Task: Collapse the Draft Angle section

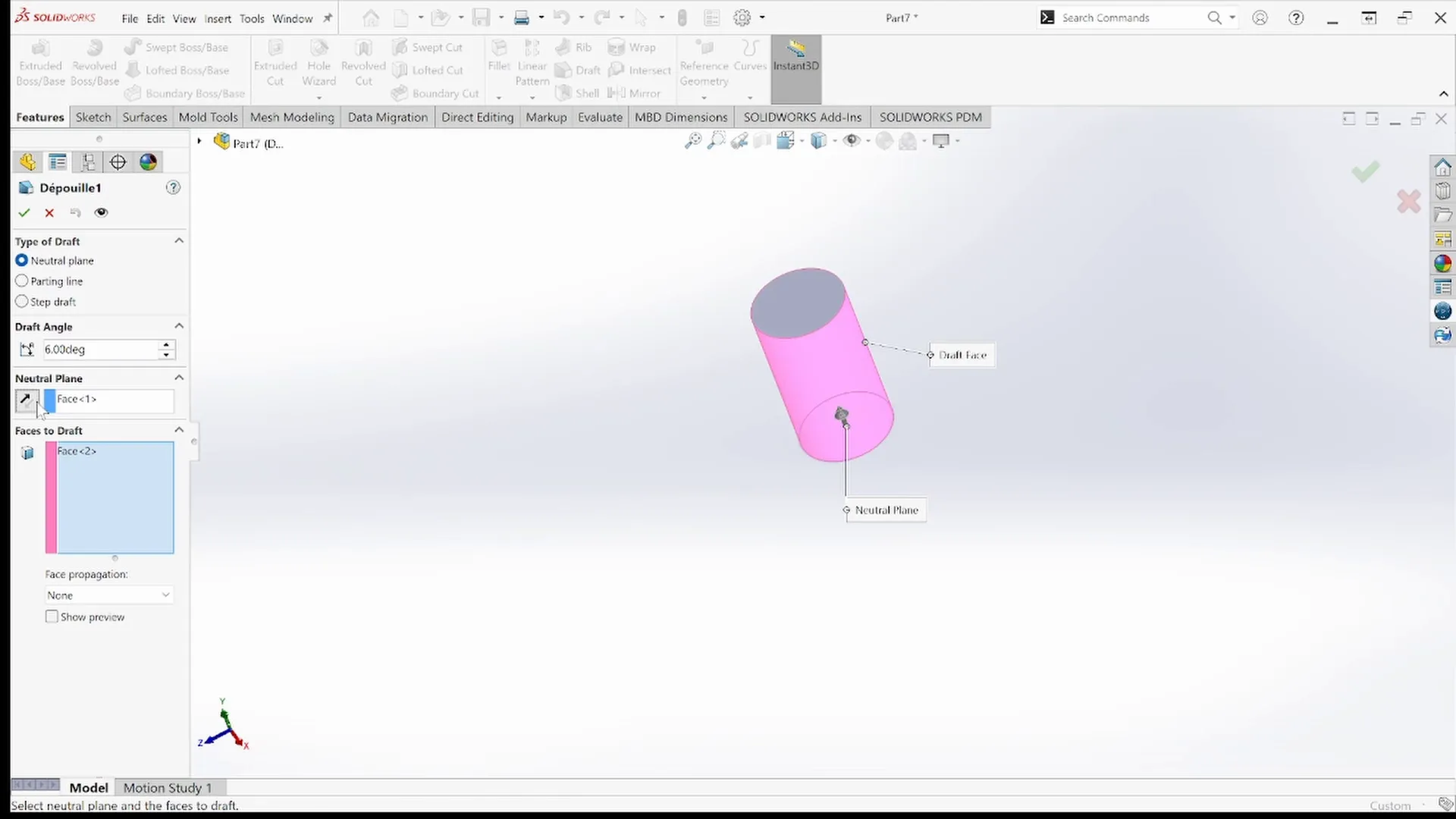Action: (x=179, y=326)
